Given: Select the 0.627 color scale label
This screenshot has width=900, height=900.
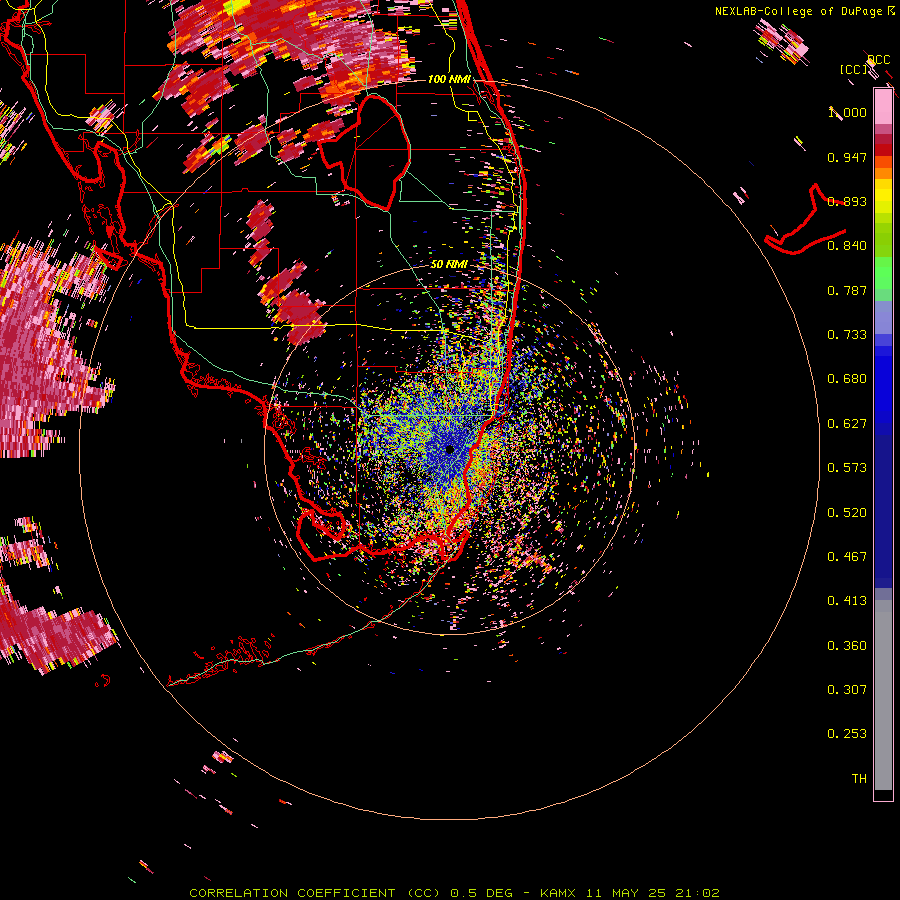Looking at the screenshot, I should point(847,424).
